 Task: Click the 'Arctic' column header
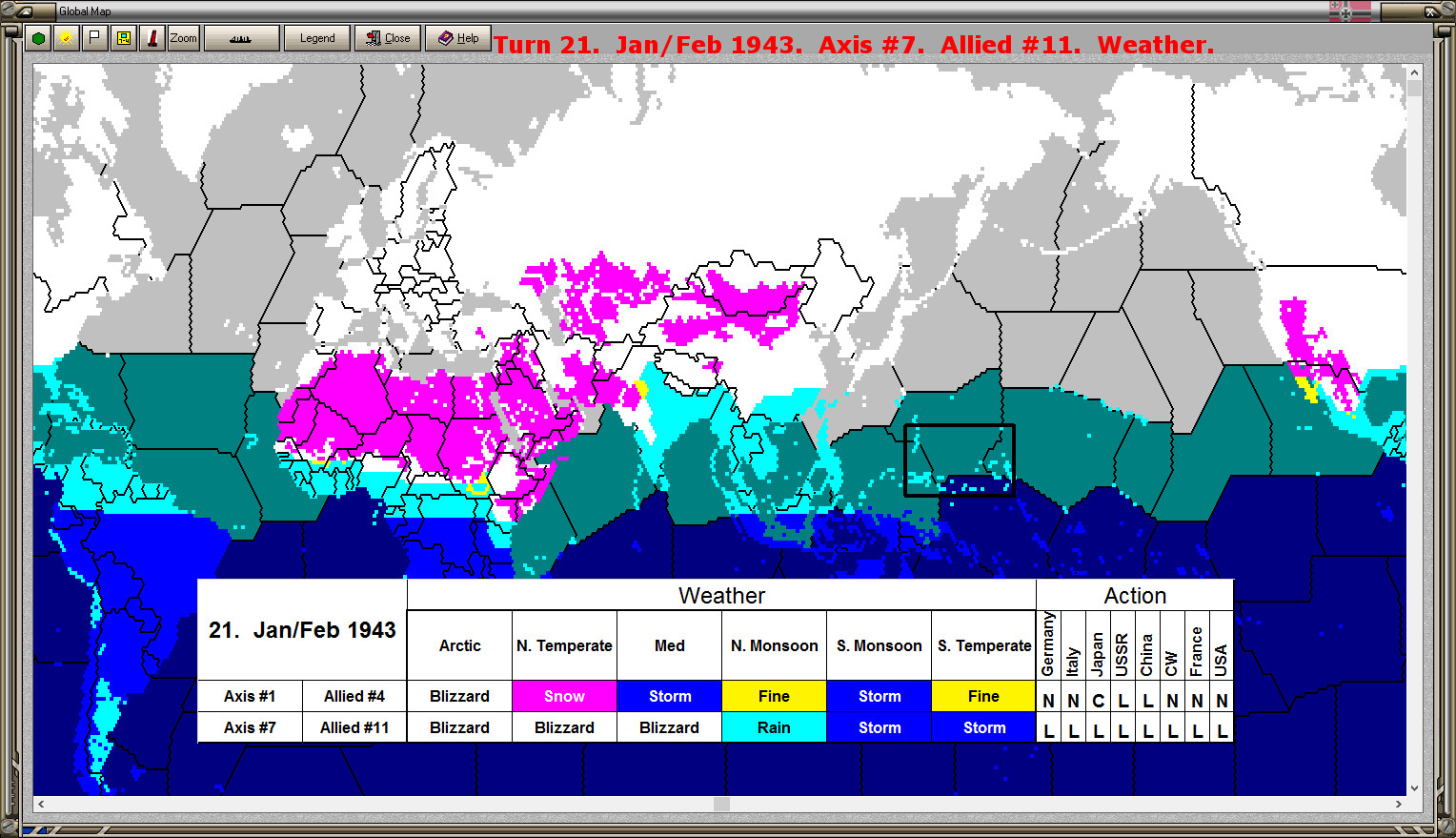(x=459, y=645)
